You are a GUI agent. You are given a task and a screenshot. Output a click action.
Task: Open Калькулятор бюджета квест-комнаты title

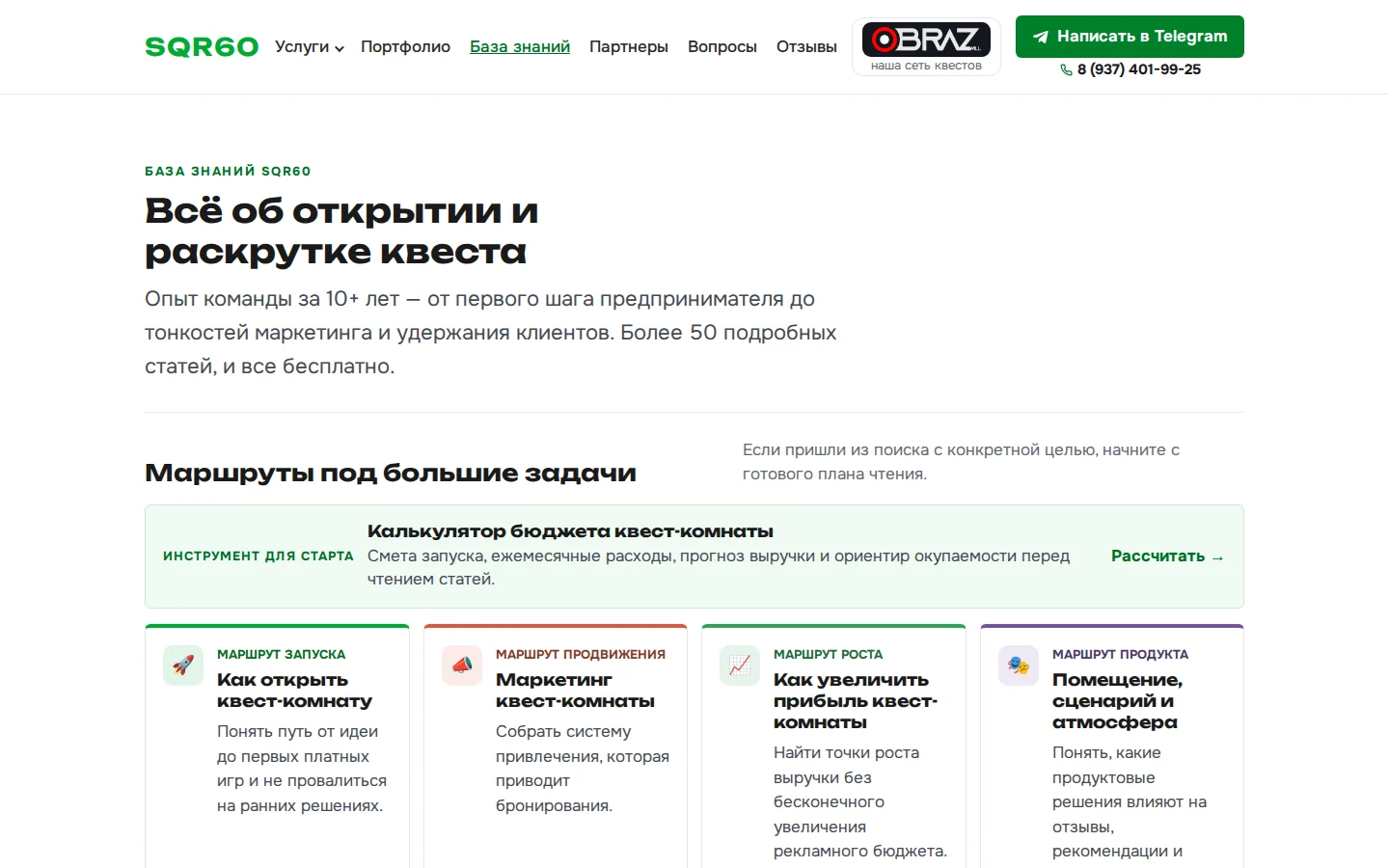[570, 531]
